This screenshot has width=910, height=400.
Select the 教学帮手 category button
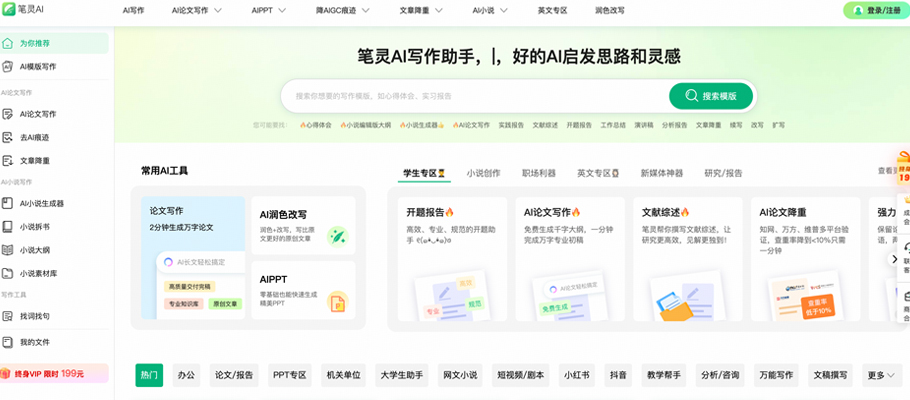(664, 375)
